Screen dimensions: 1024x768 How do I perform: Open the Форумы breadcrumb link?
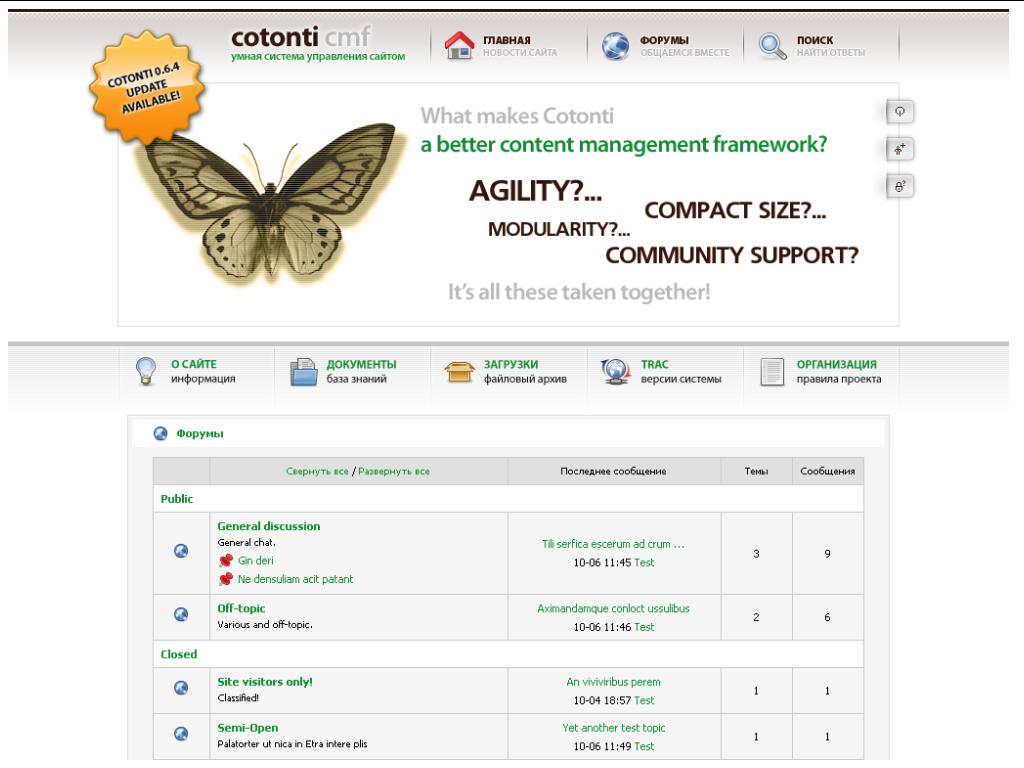pyautogui.click(x=200, y=433)
